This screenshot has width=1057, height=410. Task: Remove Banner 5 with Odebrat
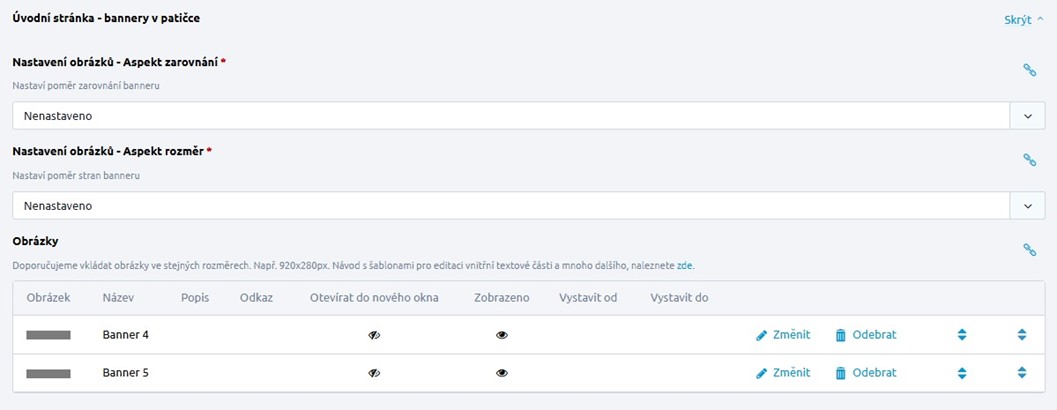pyautogui.click(x=866, y=373)
